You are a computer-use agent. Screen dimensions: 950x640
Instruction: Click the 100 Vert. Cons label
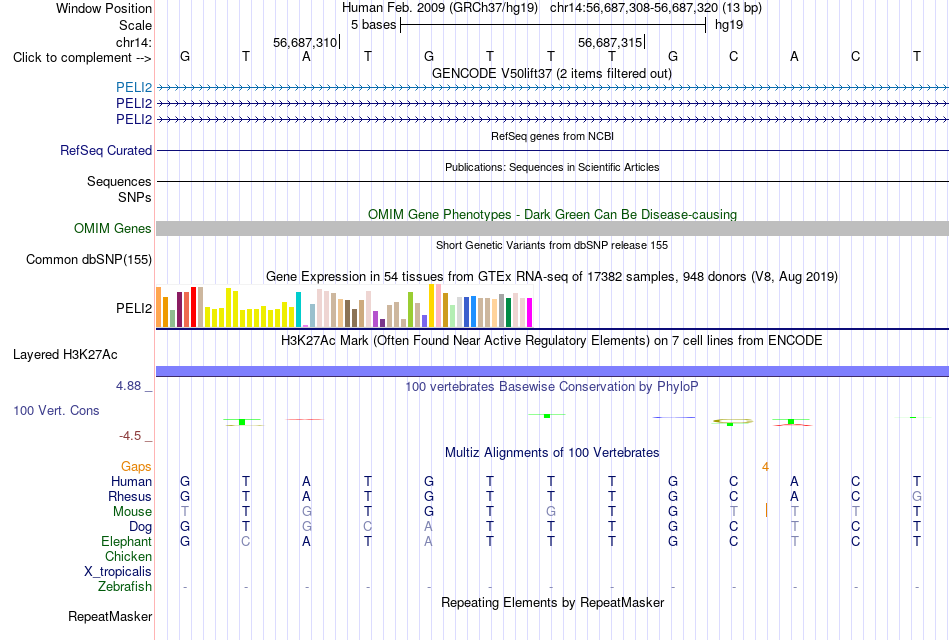[x=56, y=410]
